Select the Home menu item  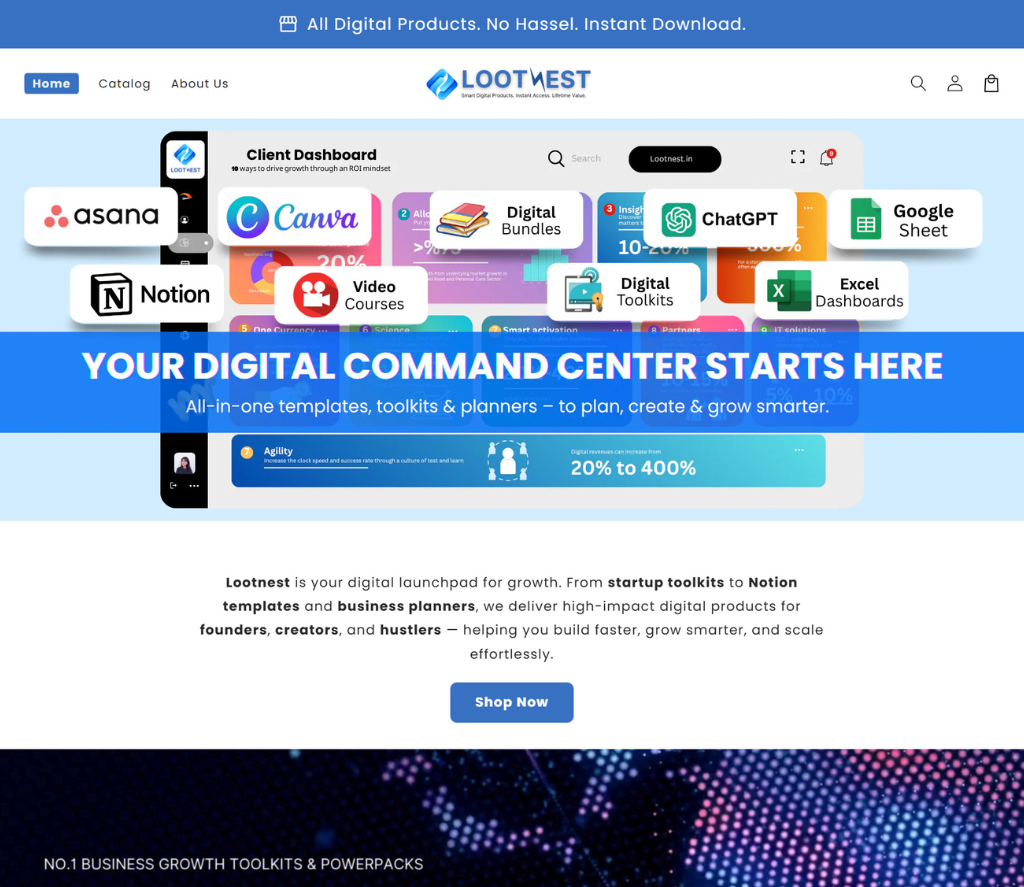click(x=52, y=84)
